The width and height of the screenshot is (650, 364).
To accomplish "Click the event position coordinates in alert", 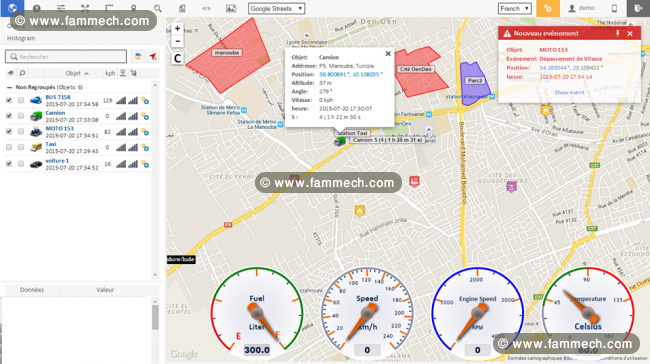I will (571, 68).
